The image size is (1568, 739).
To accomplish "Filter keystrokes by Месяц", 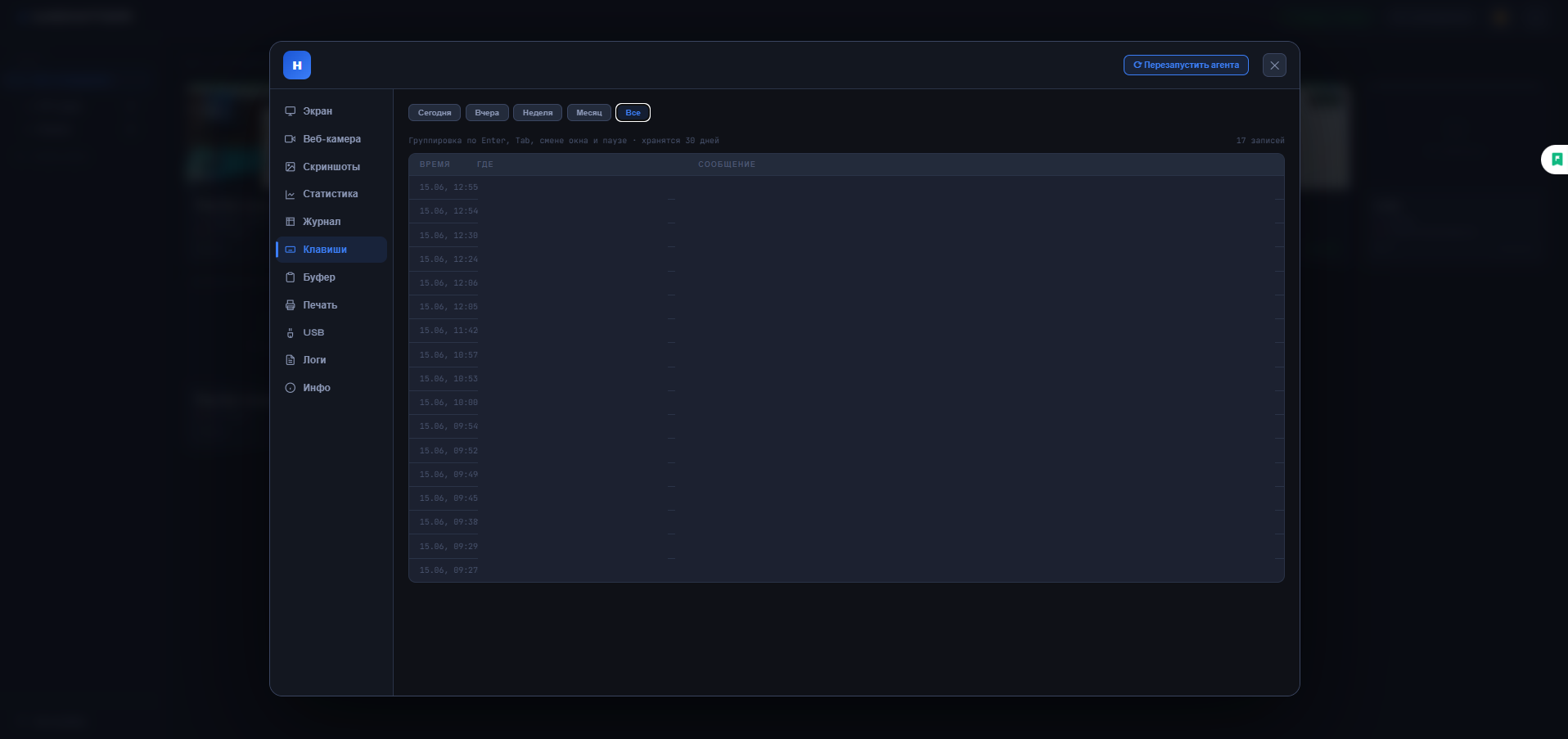I will tap(589, 113).
